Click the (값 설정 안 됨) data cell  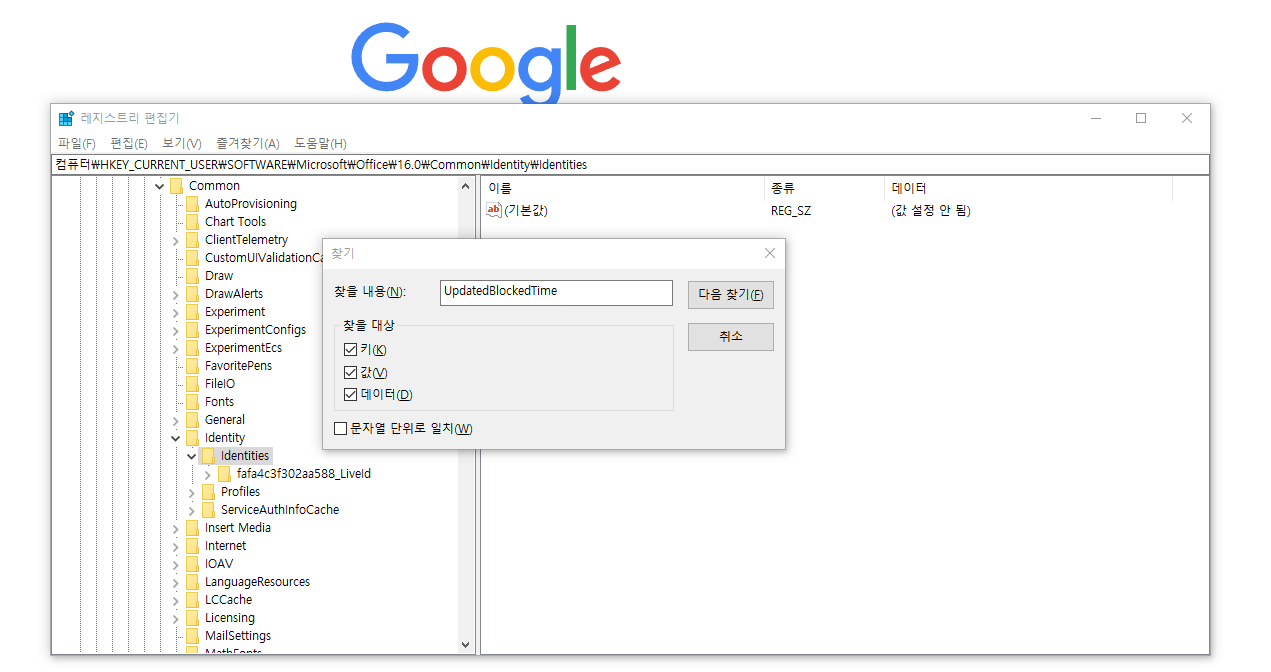point(930,210)
